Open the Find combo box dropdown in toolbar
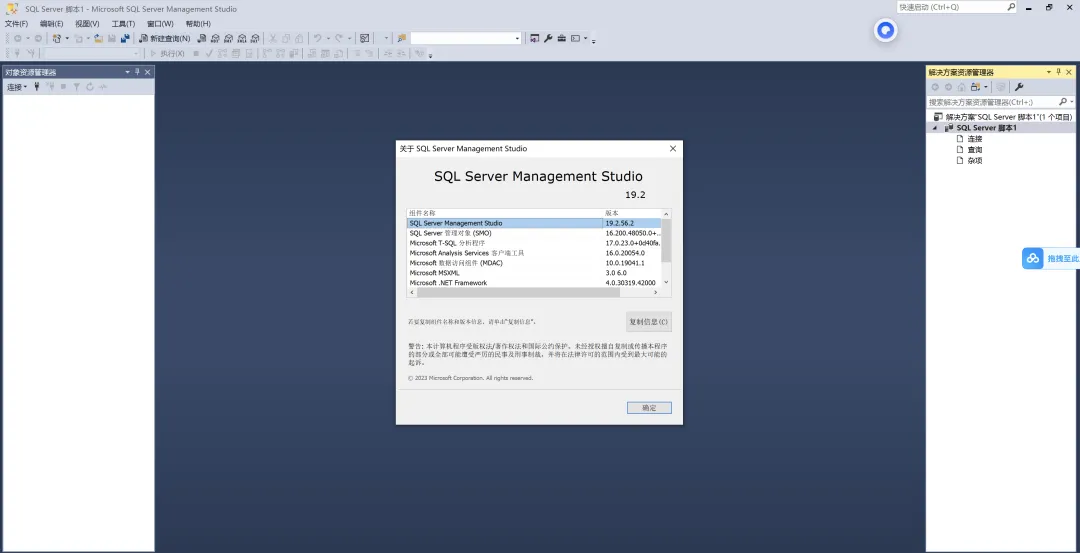 tap(517, 39)
